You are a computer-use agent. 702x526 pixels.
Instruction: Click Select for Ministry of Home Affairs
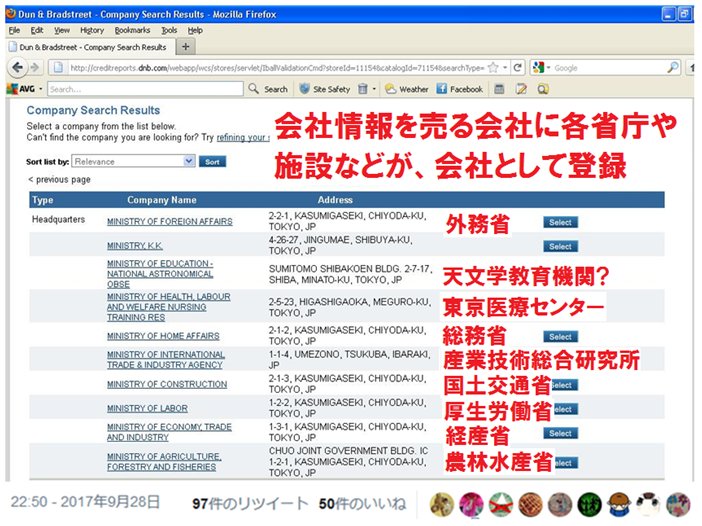pyautogui.click(x=561, y=337)
